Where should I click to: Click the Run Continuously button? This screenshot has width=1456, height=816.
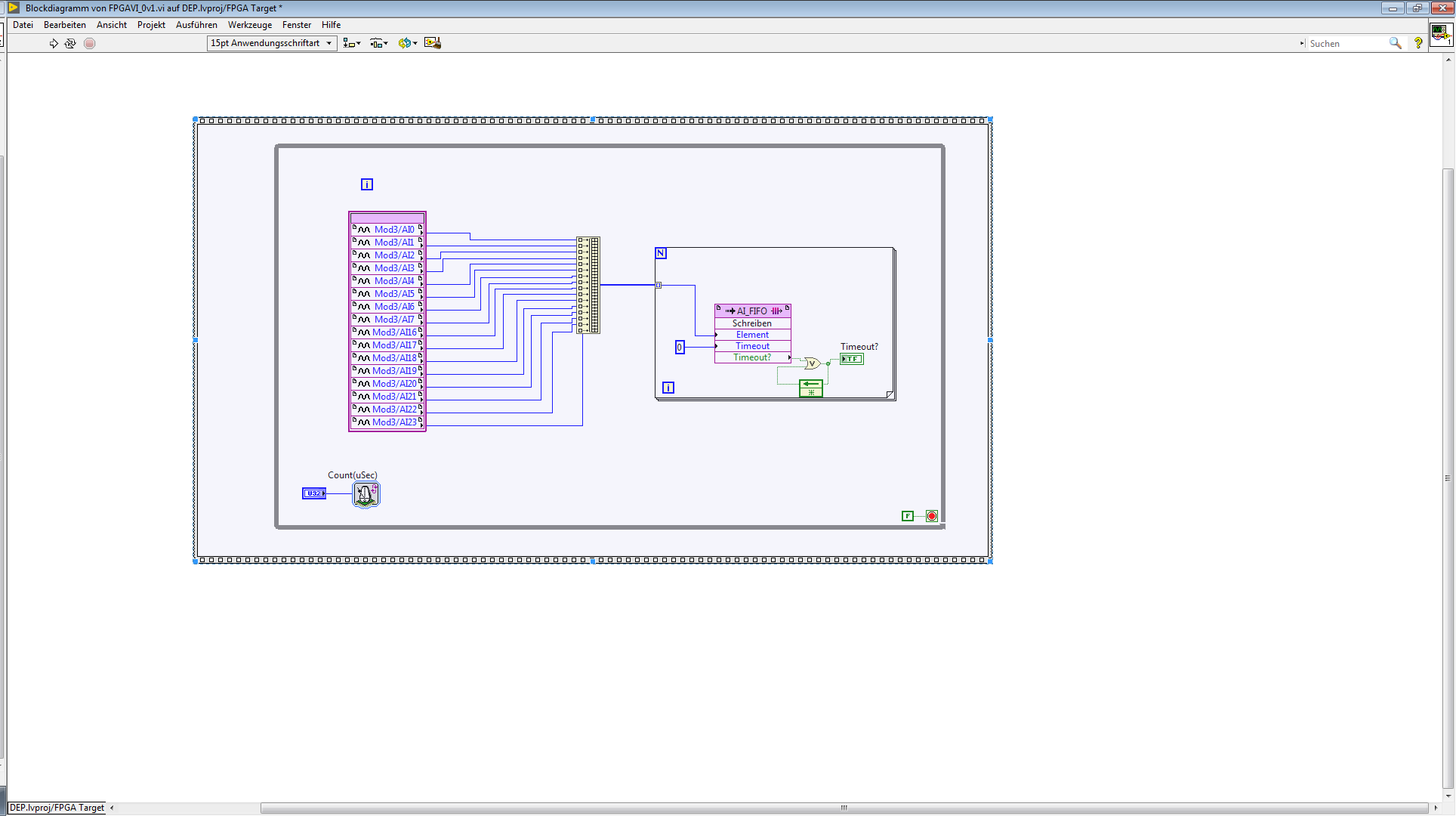(x=70, y=43)
